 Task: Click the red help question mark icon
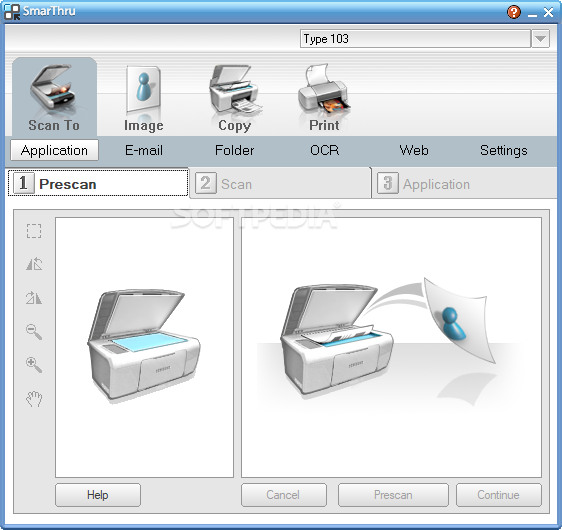coord(514,12)
